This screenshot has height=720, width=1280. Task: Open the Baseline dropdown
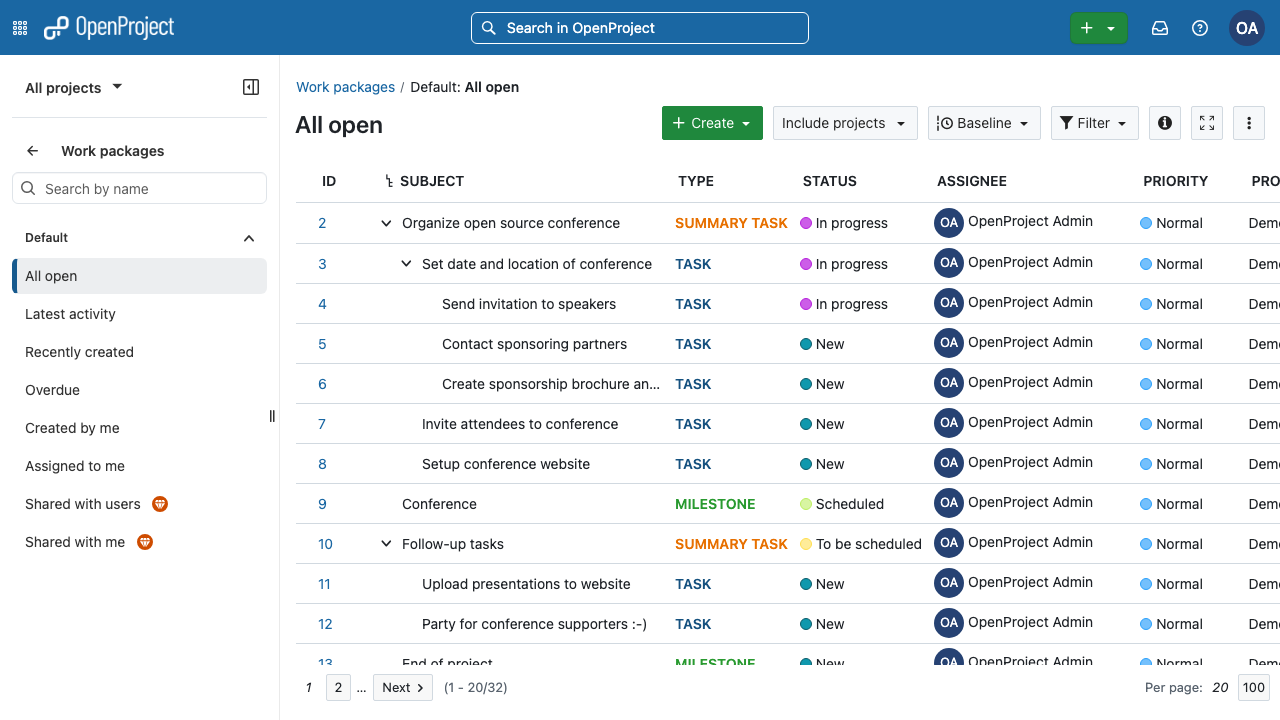pos(985,123)
